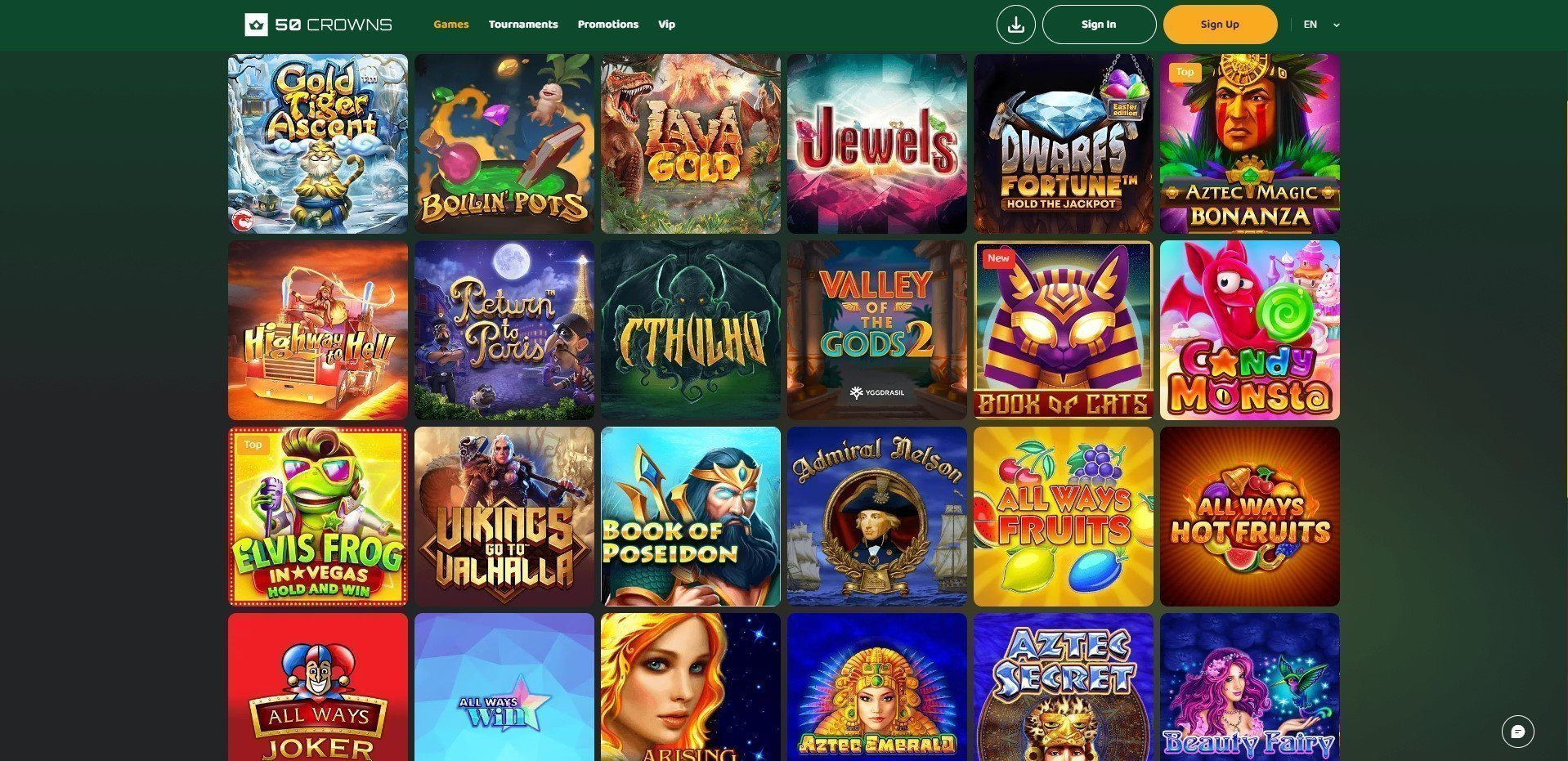
Task: Go to the Tournaments tab
Action: coord(523,25)
